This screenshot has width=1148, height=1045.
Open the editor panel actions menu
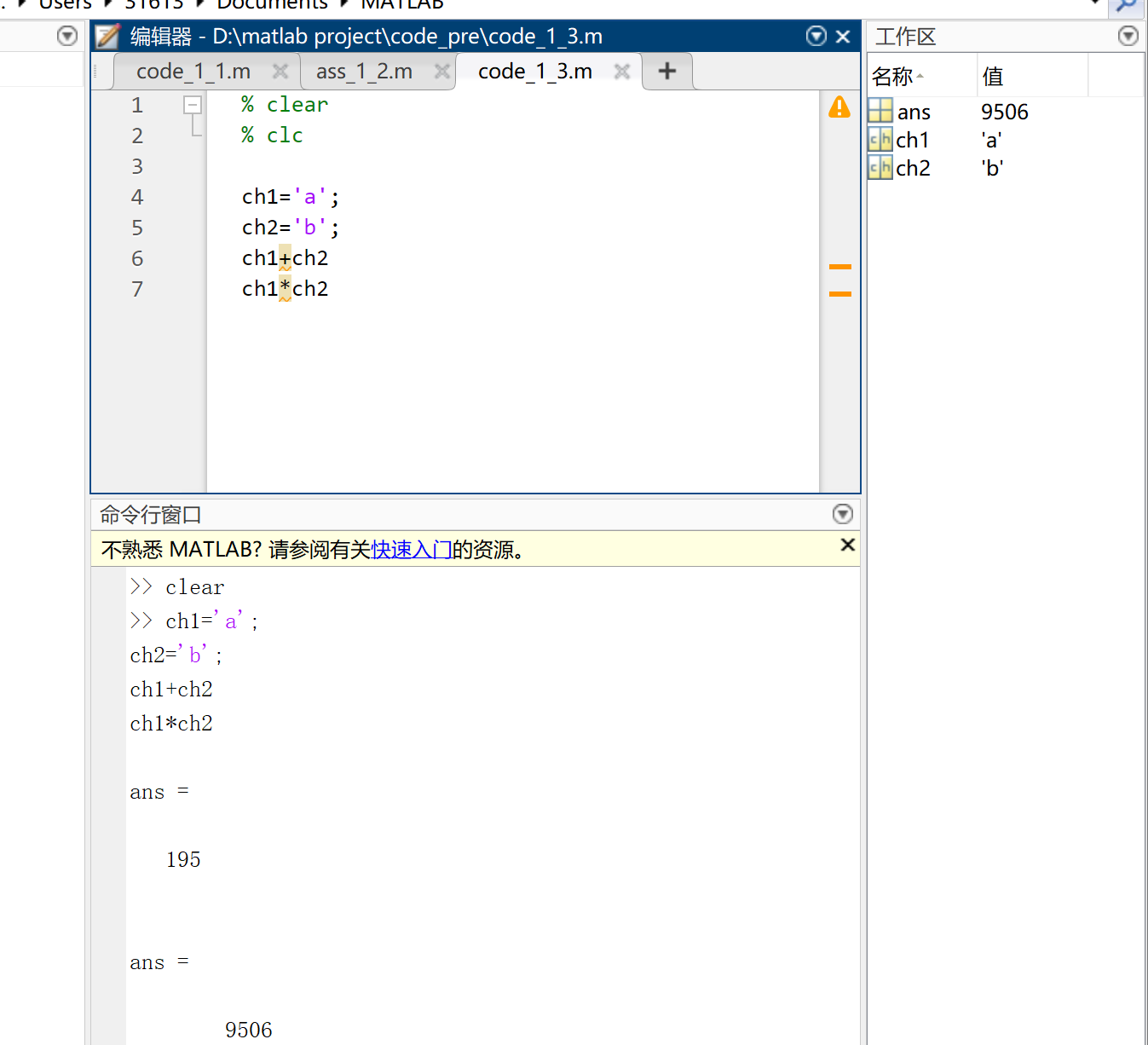click(x=816, y=36)
